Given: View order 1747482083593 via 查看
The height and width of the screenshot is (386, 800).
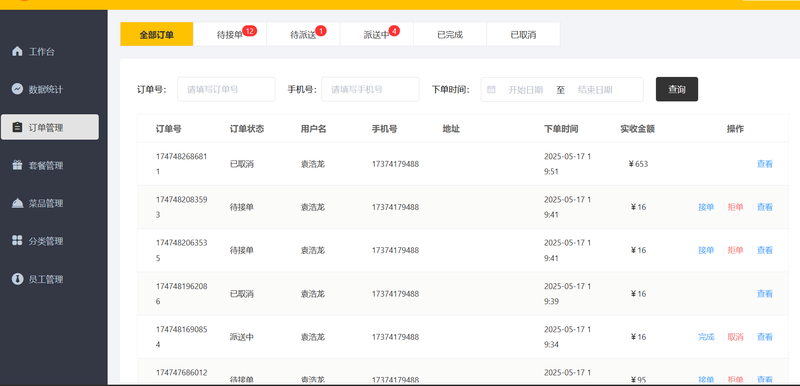Looking at the screenshot, I should (765, 207).
